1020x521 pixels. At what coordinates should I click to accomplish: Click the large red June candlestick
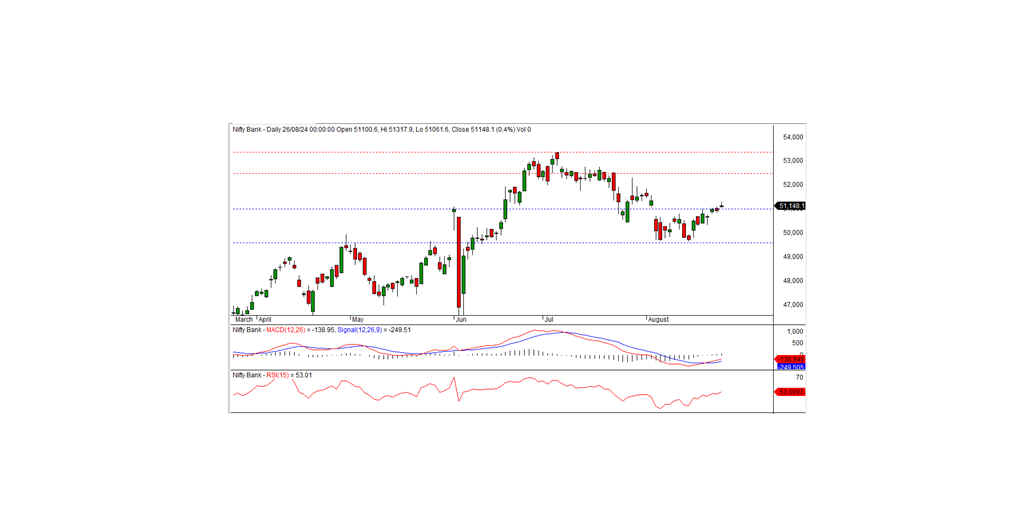(459, 262)
